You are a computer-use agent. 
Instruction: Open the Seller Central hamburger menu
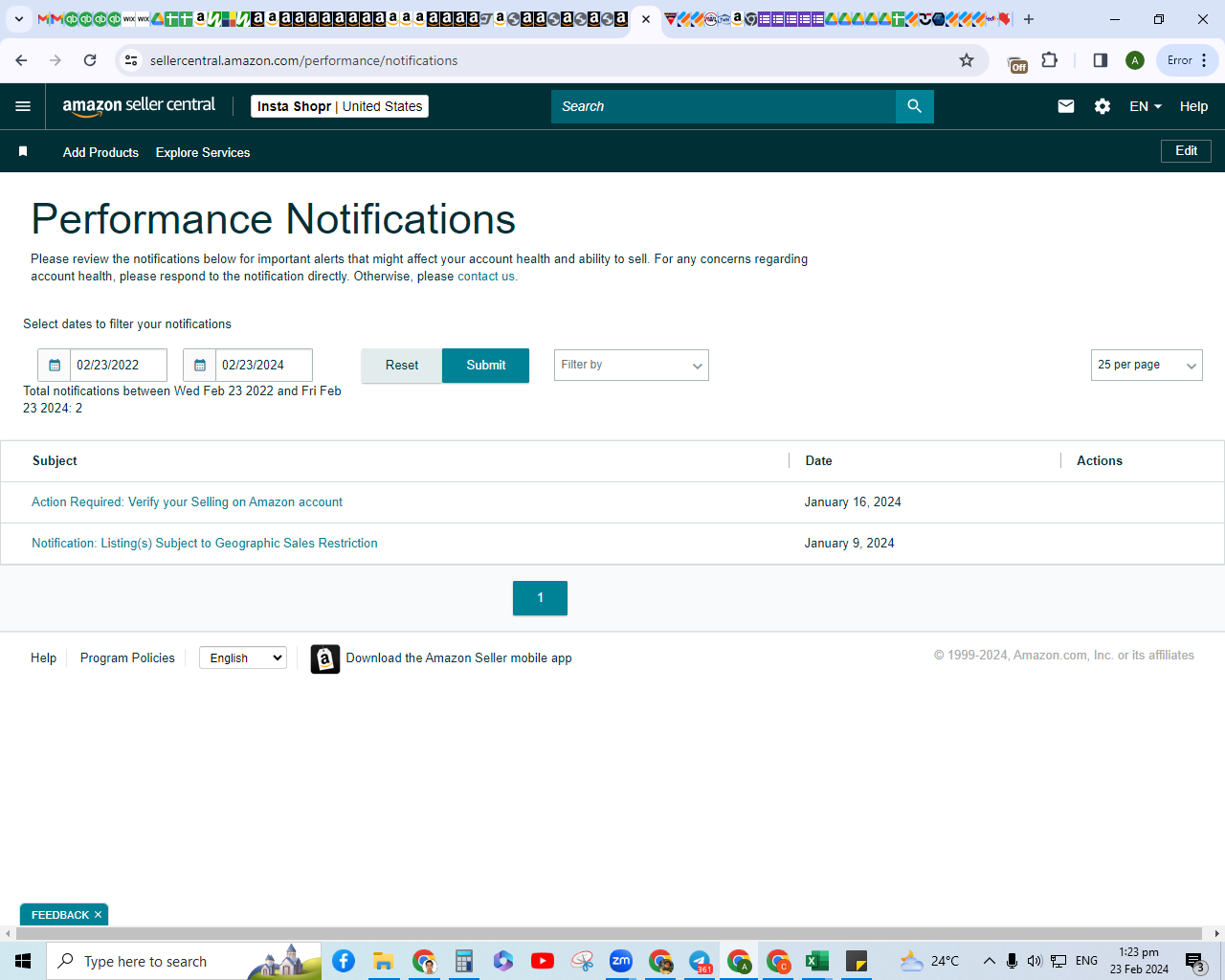23,106
